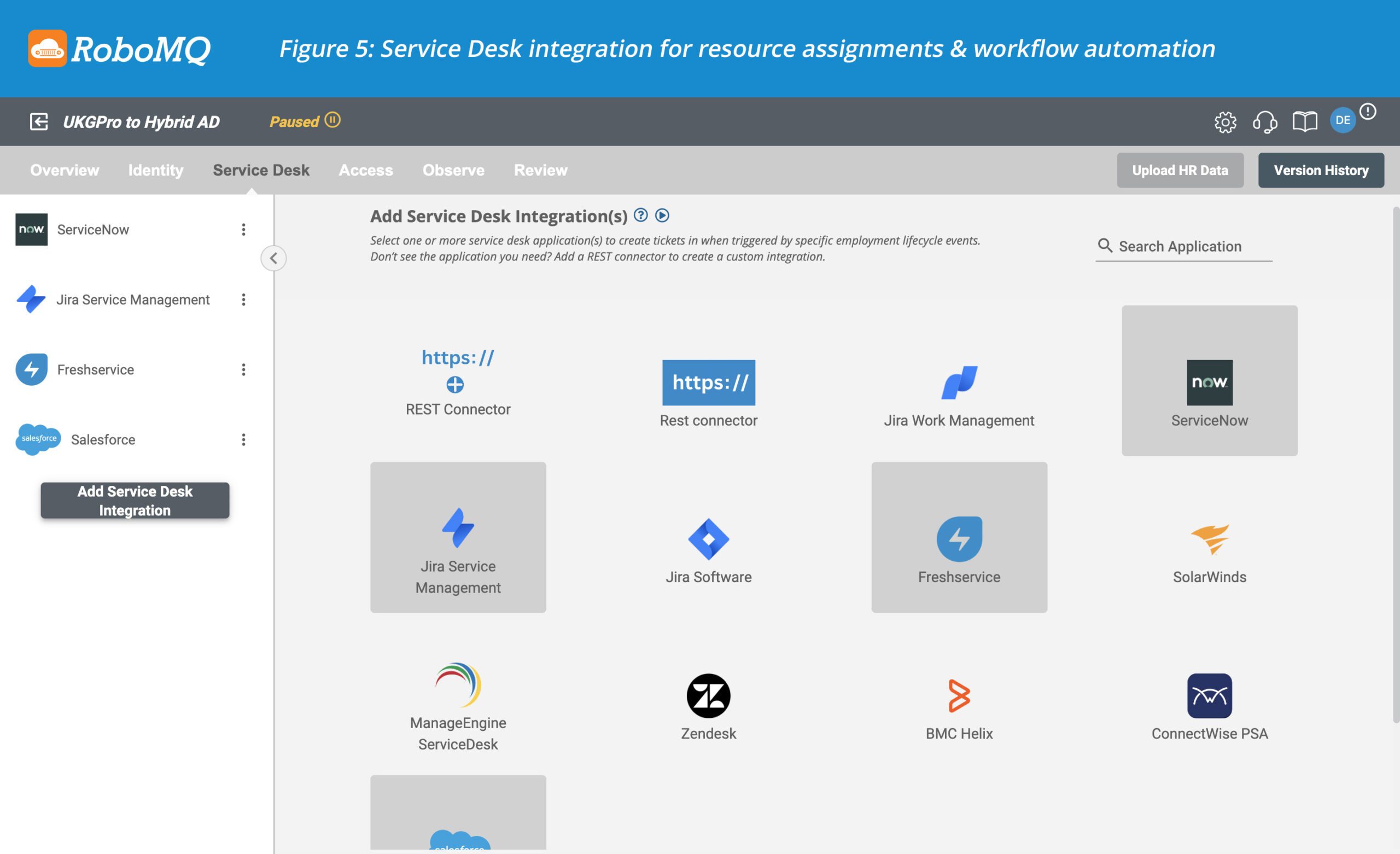The width and height of the screenshot is (1400, 854).
Task: Open Freshservice three-dot menu in sidebar
Action: tap(243, 369)
